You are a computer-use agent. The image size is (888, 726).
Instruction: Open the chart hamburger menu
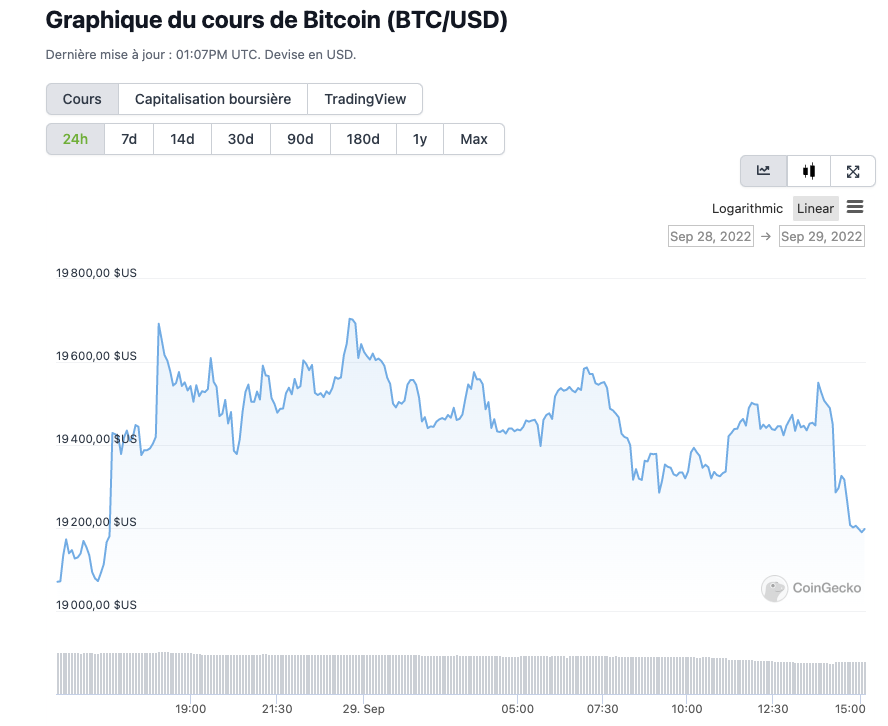coord(855,207)
